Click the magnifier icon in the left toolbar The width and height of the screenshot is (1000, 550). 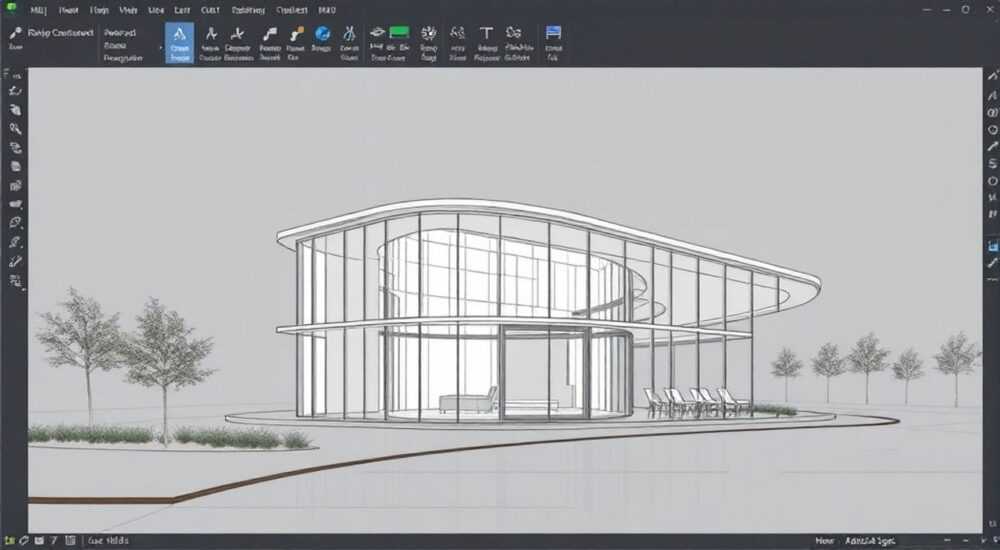(15, 129)
